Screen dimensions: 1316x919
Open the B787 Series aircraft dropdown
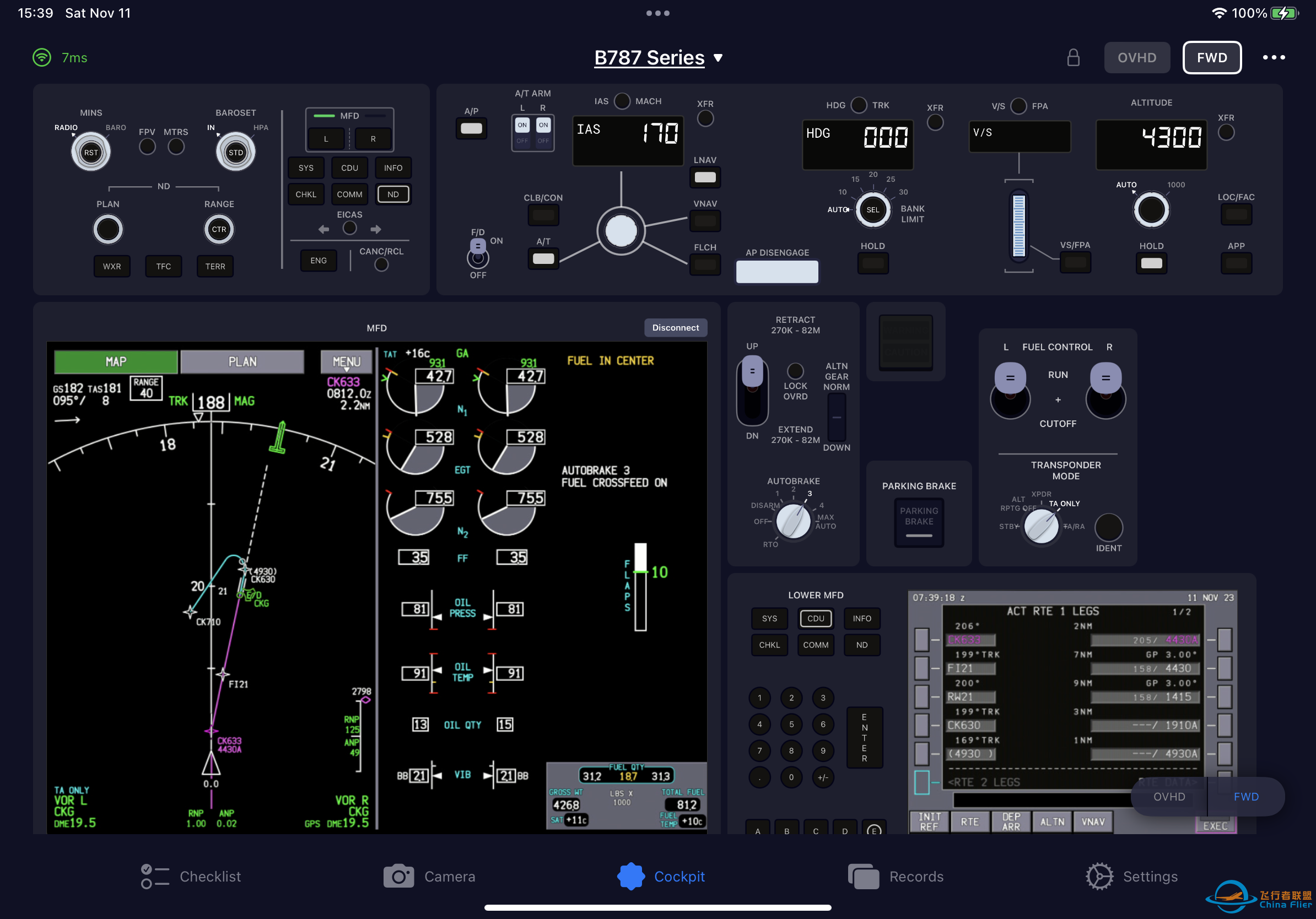coord(658,57)
